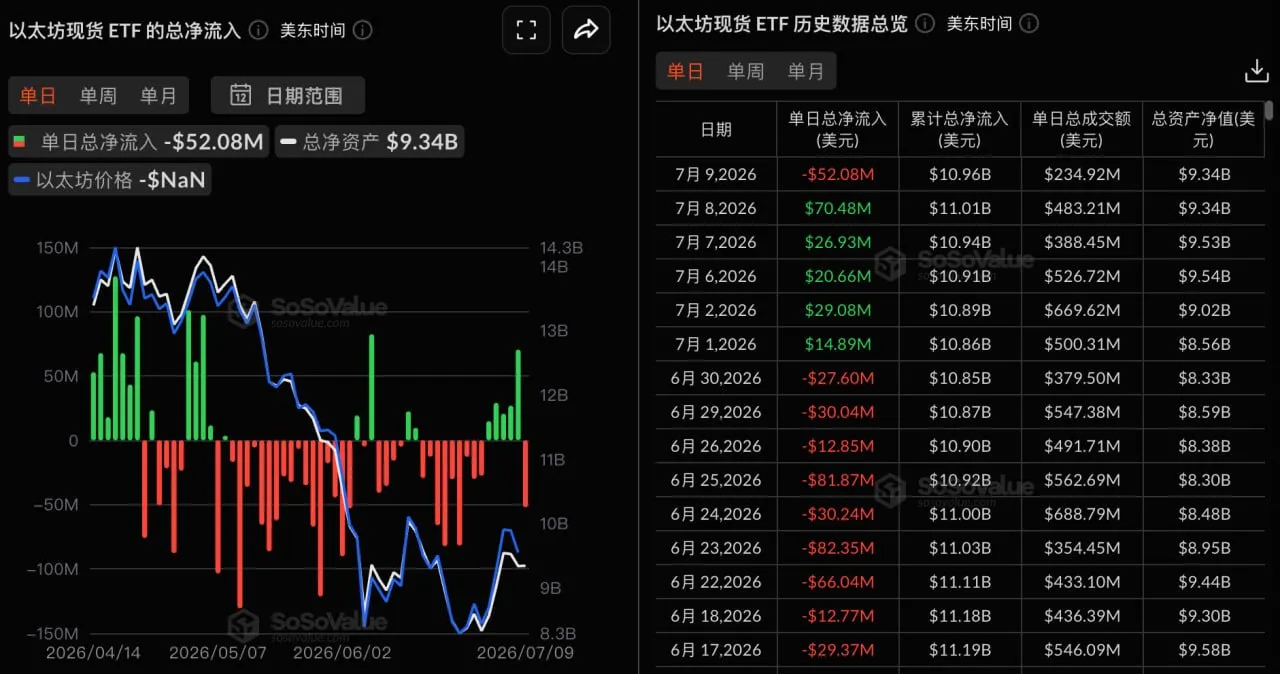Click the last red bar on the chart
The height and width of the screenshot is (674, 1280).
[x=525, y=473]
